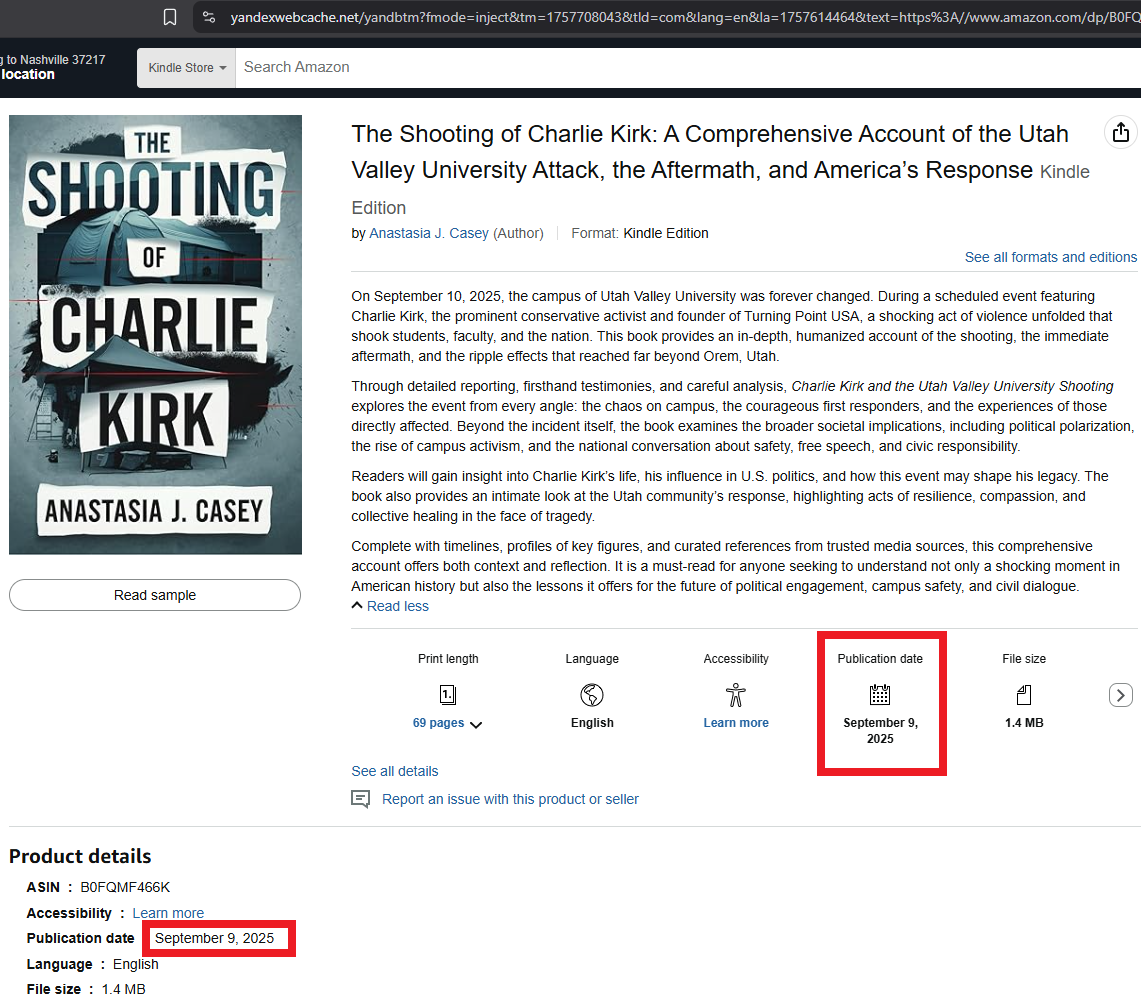
Task: Click the Publication date calendar icon
Action: [x=880, y=695]
